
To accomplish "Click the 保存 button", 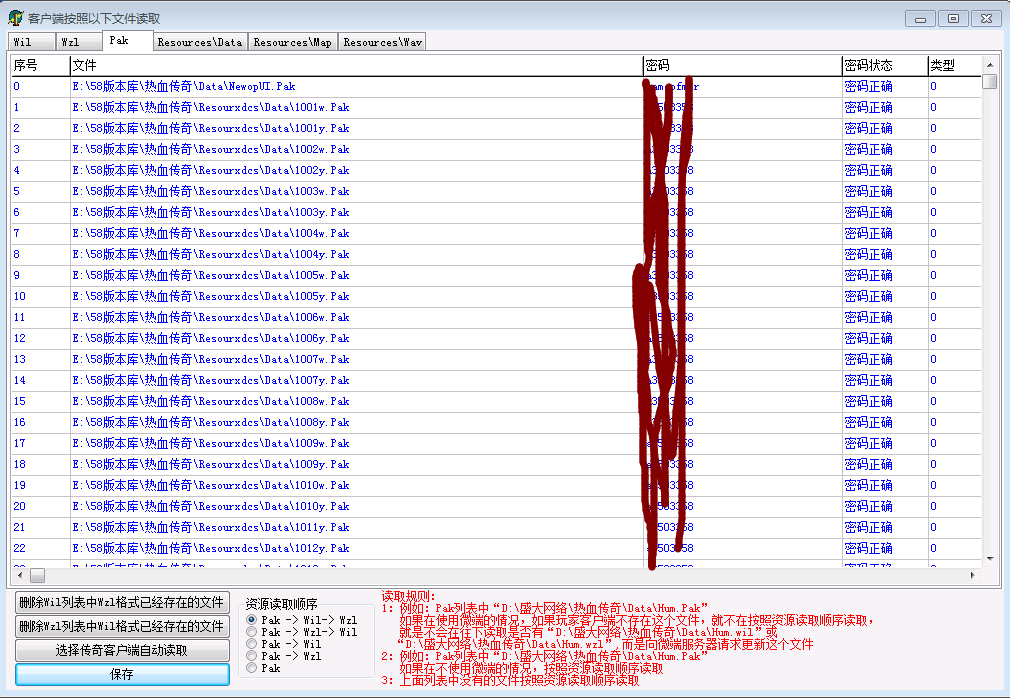I will click(122, 674).
